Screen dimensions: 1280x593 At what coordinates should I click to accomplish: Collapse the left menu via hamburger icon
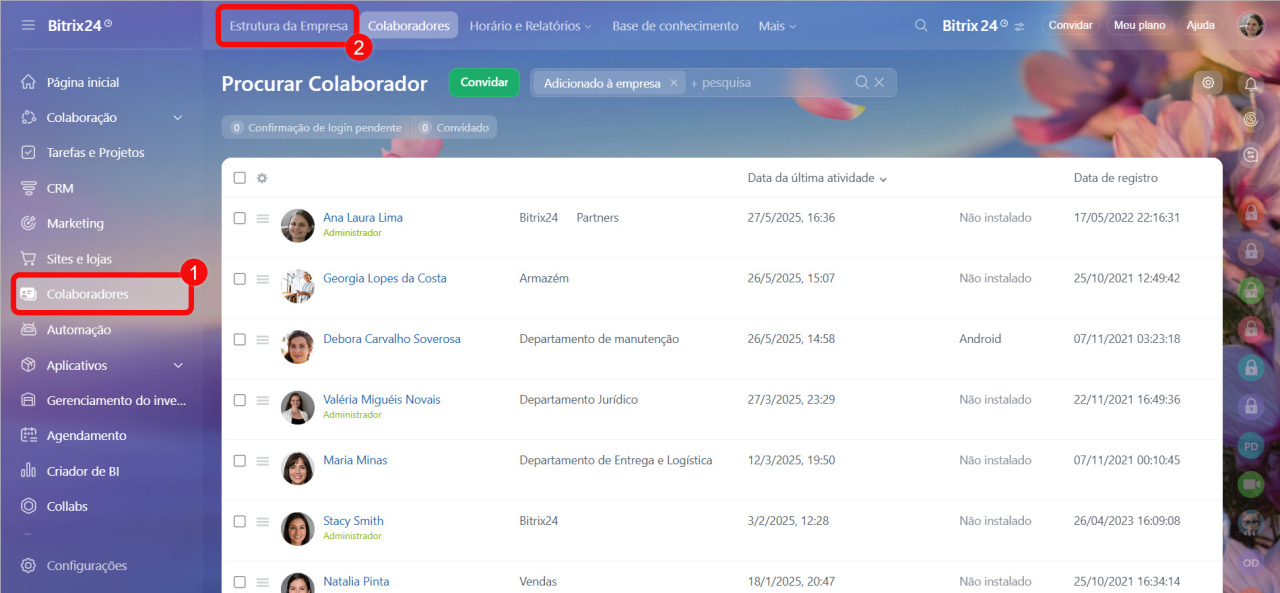[28, 25]
